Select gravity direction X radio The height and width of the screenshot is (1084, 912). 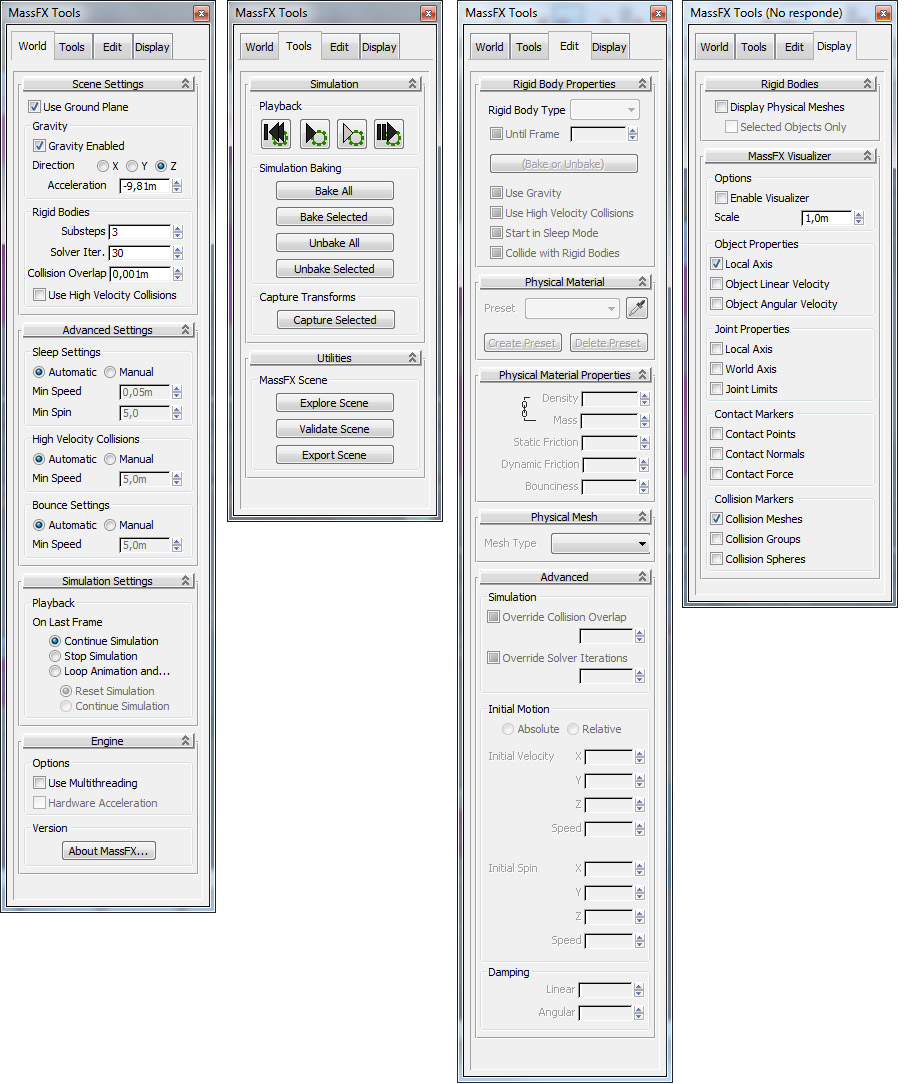point(103,166)
